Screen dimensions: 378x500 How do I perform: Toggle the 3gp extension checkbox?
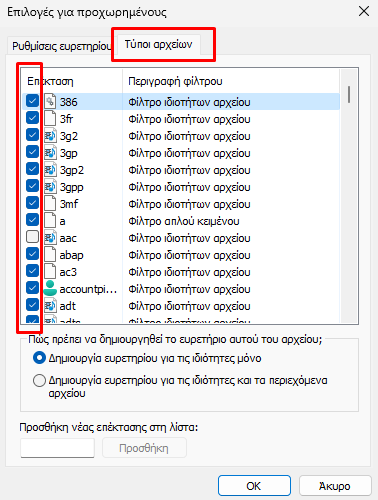click(32, 152)
